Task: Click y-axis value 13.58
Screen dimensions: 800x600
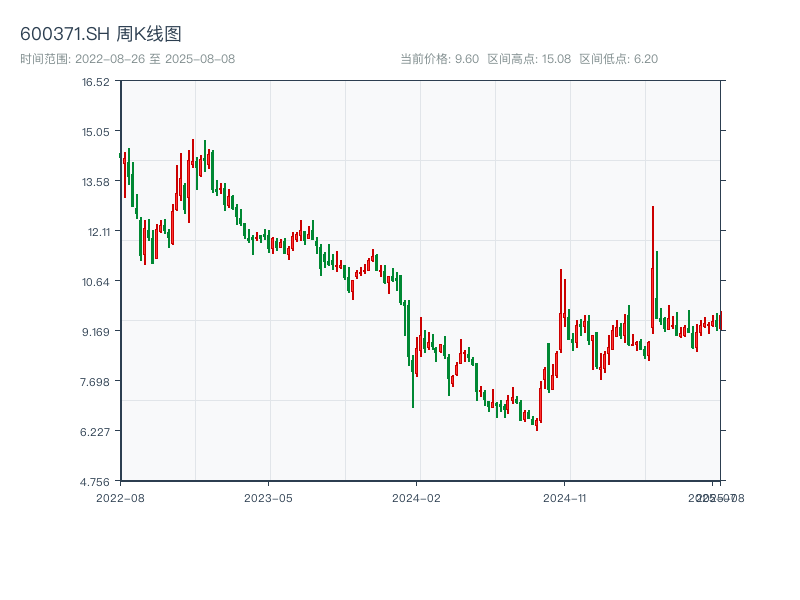Action: [96, 182]
